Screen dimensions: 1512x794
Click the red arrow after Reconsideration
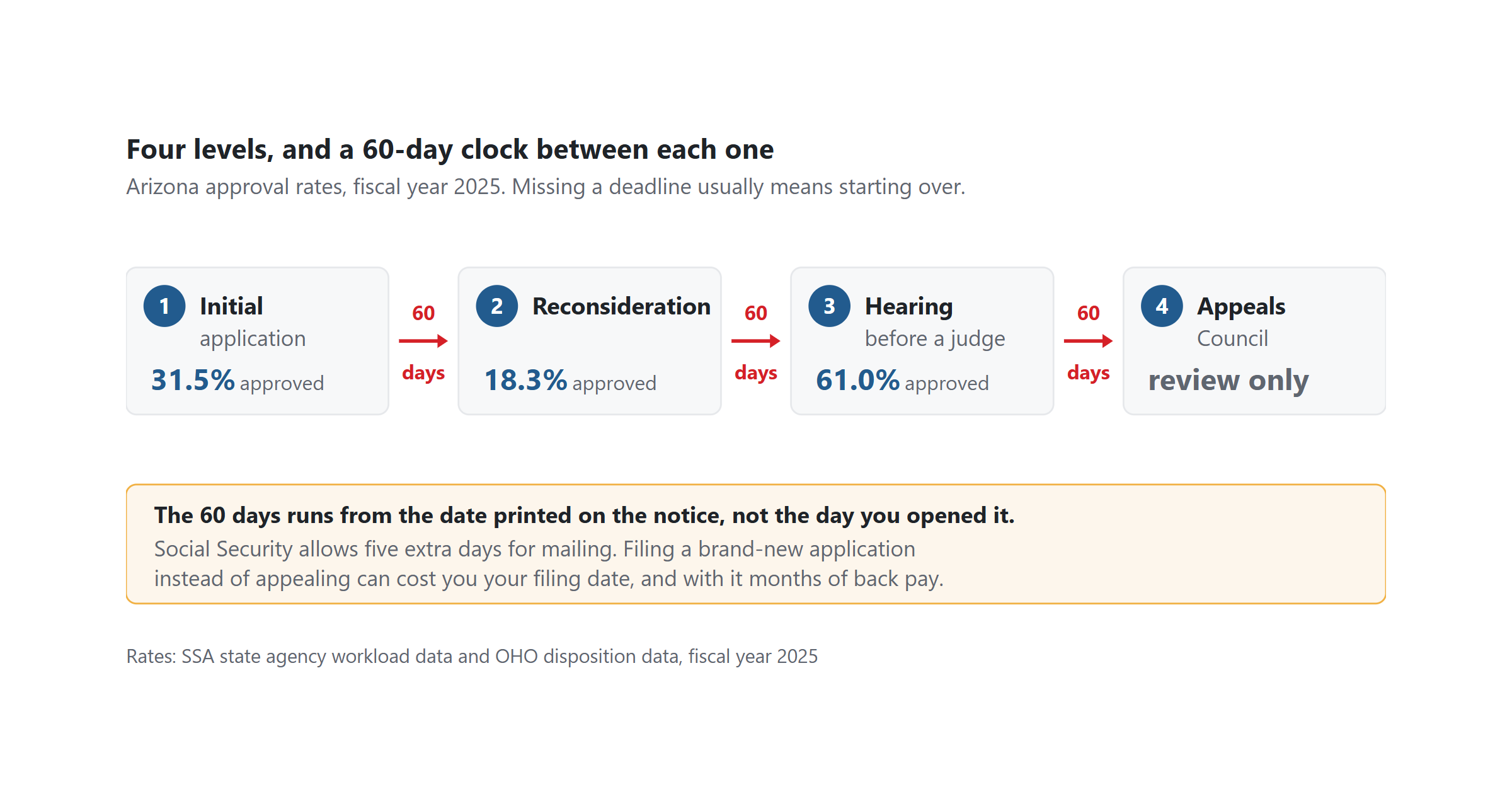point(756,341)
